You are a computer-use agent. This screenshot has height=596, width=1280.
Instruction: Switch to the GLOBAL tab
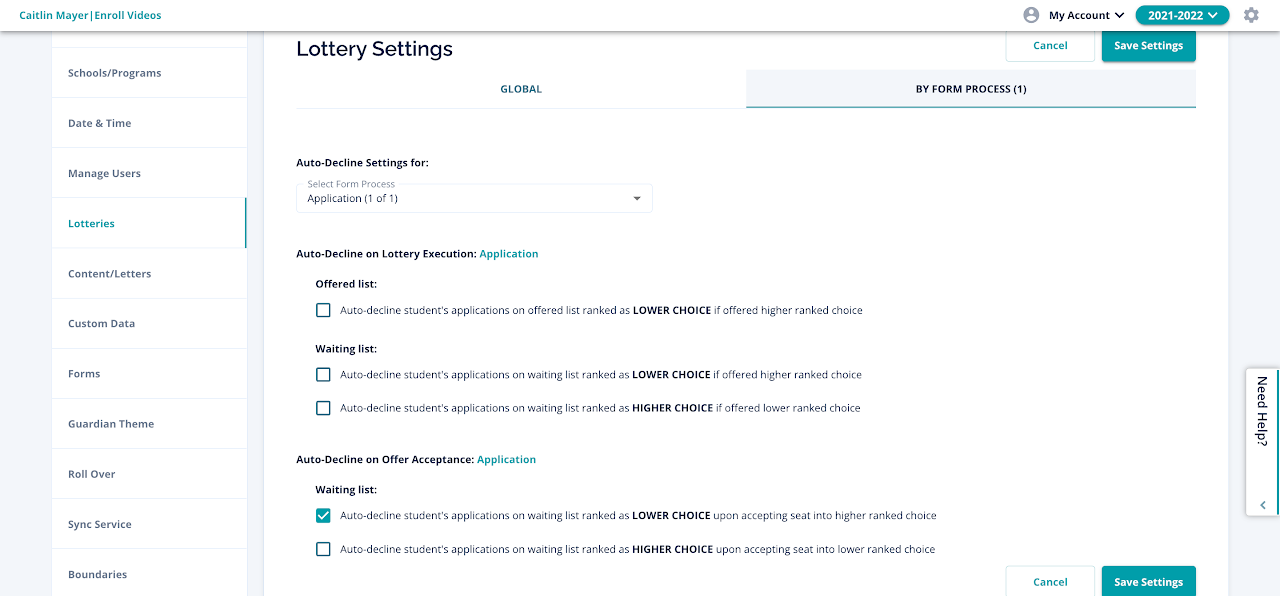click(521, 89)
